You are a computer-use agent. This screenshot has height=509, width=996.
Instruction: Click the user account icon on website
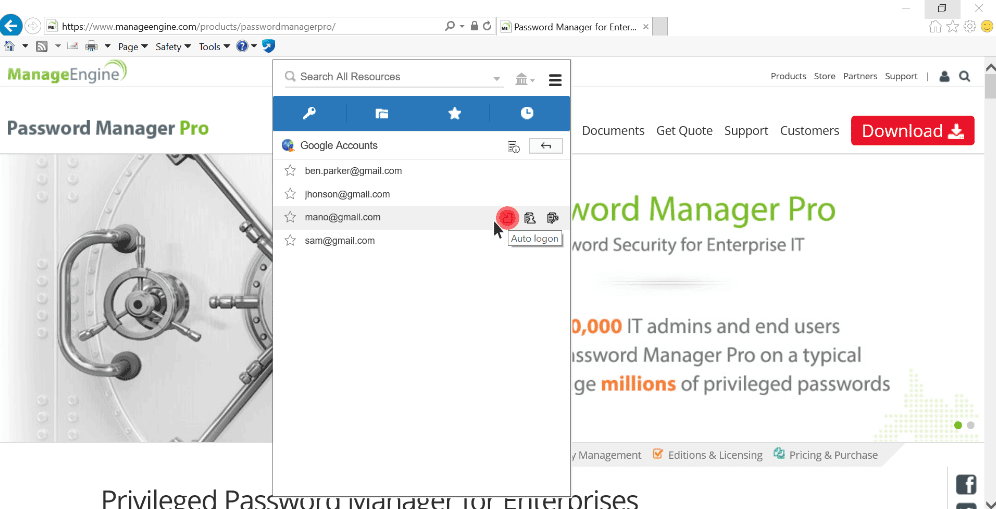tap(944, 76)
